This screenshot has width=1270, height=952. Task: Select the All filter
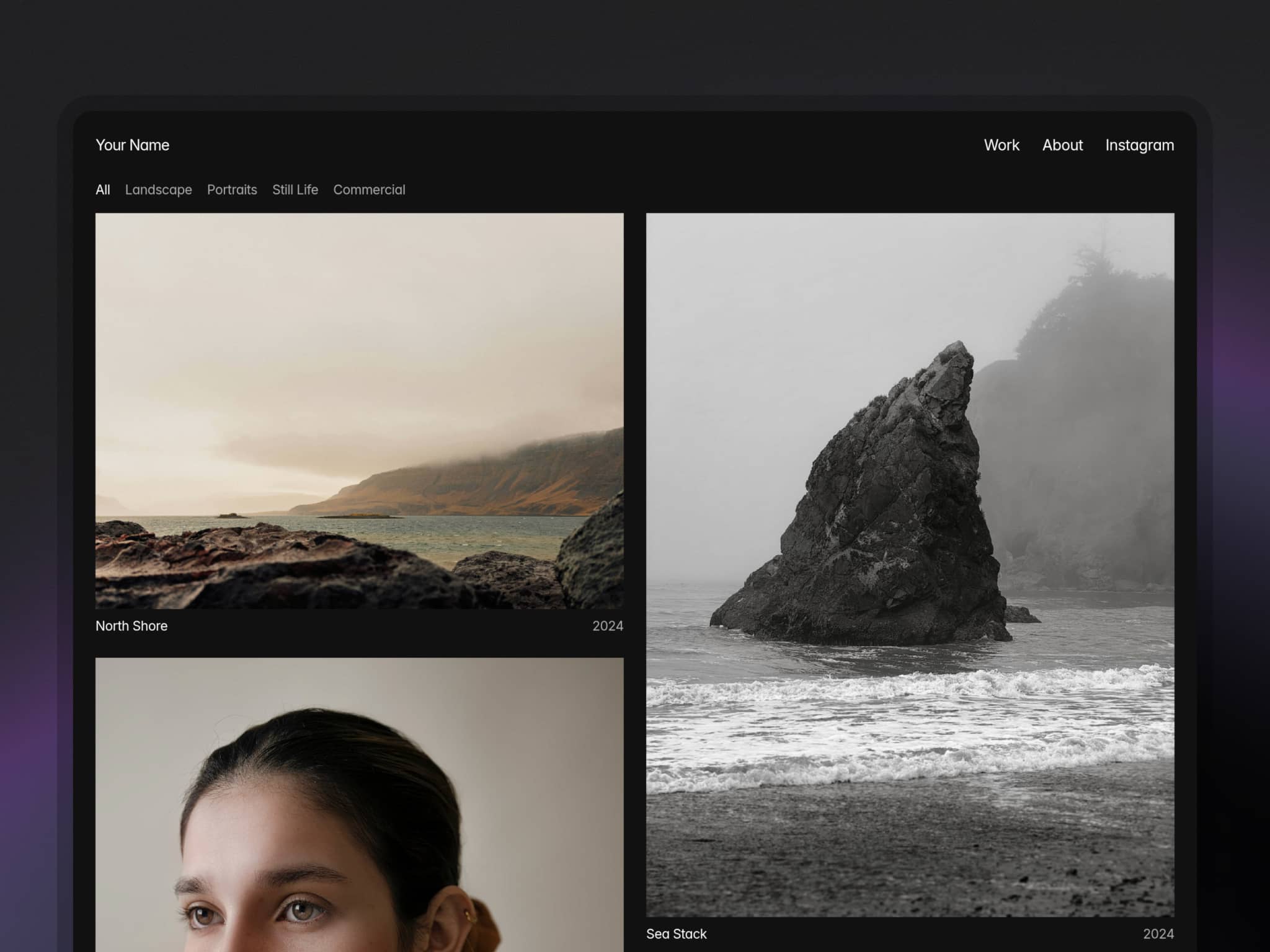click(103, 190)
